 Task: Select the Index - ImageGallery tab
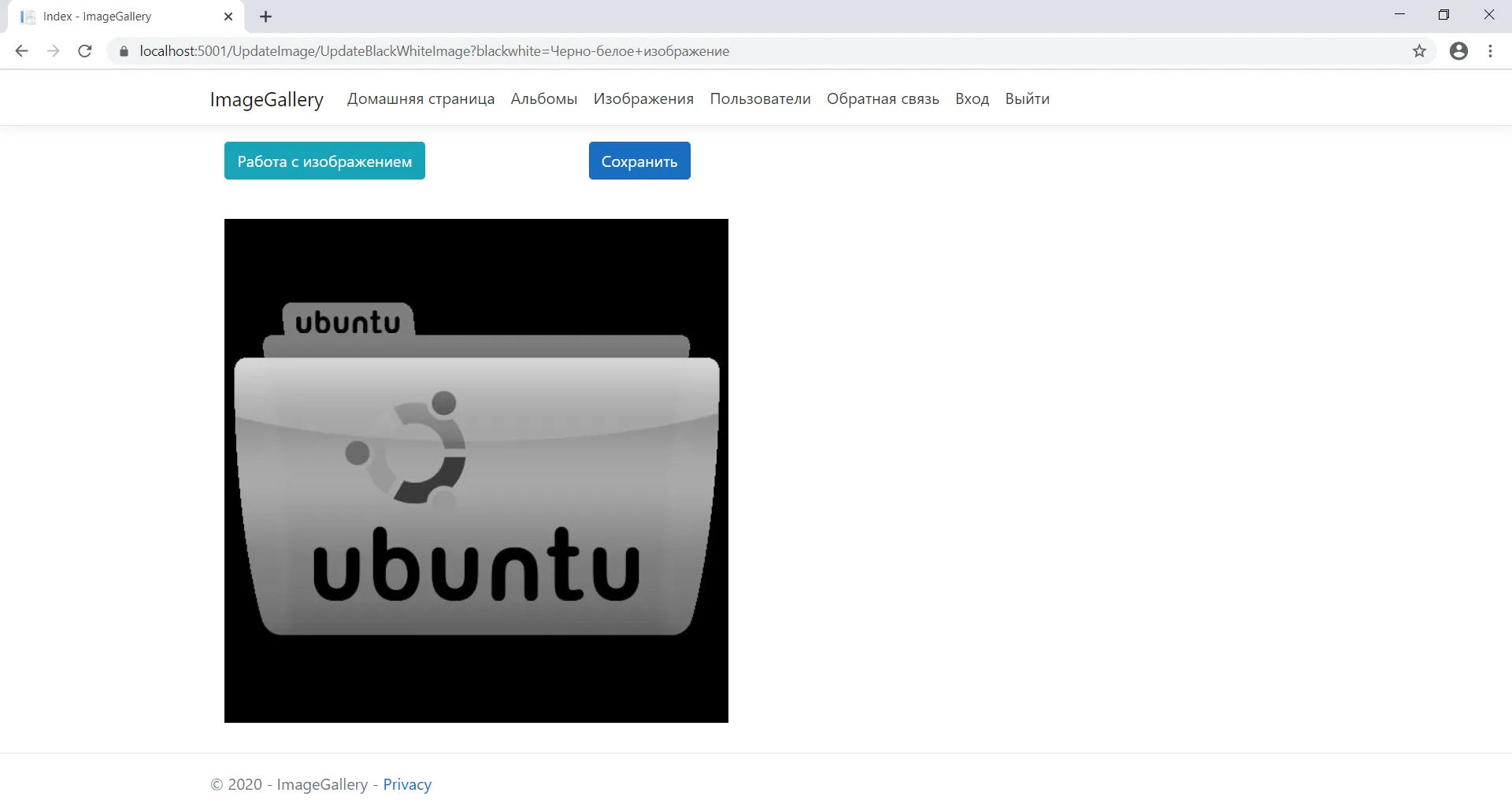(x=126, y=17)
